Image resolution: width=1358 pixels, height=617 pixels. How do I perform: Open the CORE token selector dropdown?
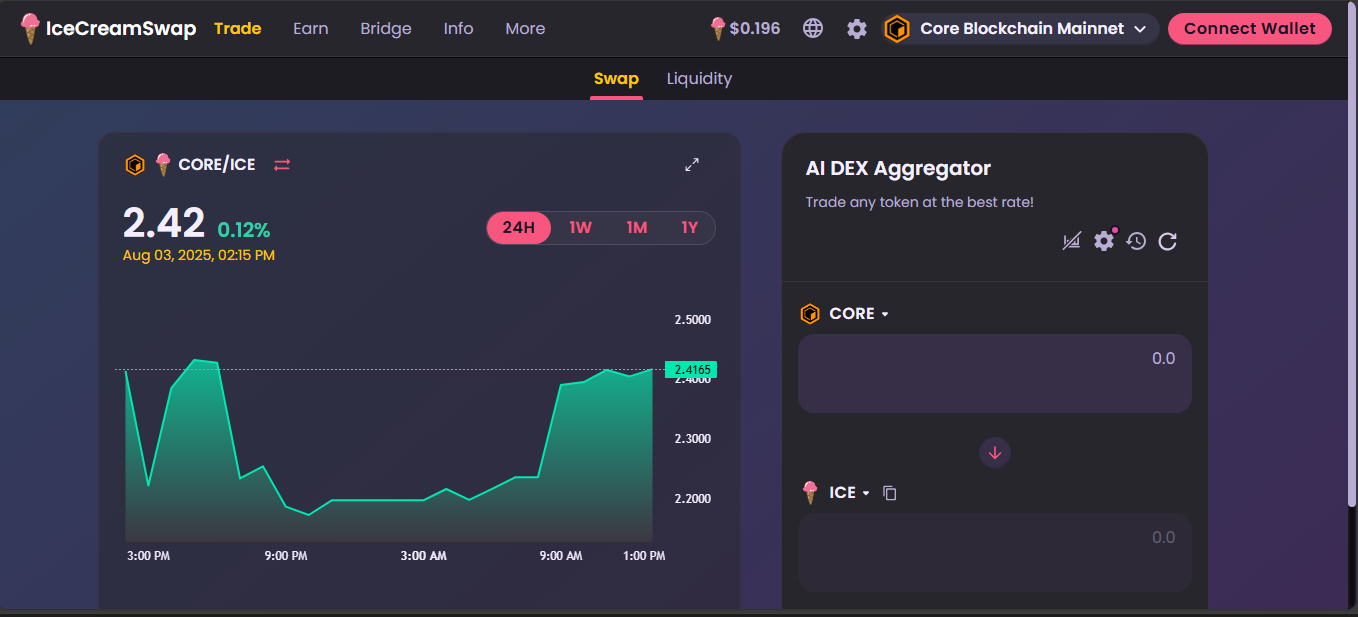tap(845, 314)
